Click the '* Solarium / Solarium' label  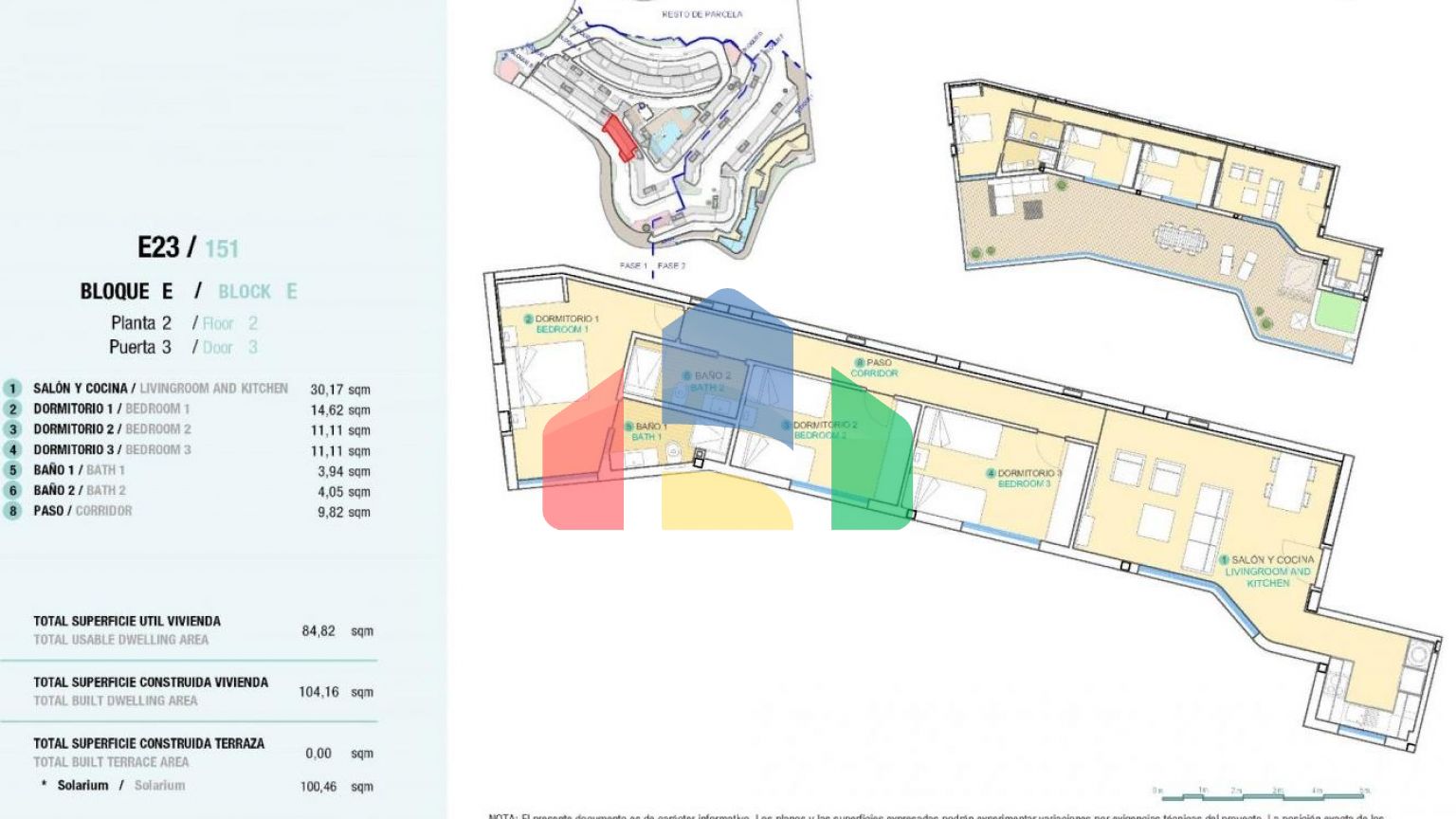(113, 786)
